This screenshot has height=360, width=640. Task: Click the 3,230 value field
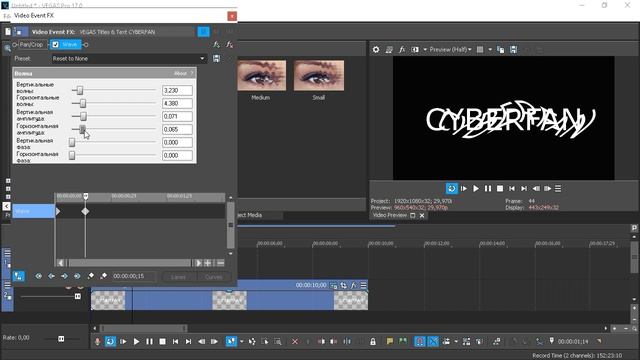[177, 90]
